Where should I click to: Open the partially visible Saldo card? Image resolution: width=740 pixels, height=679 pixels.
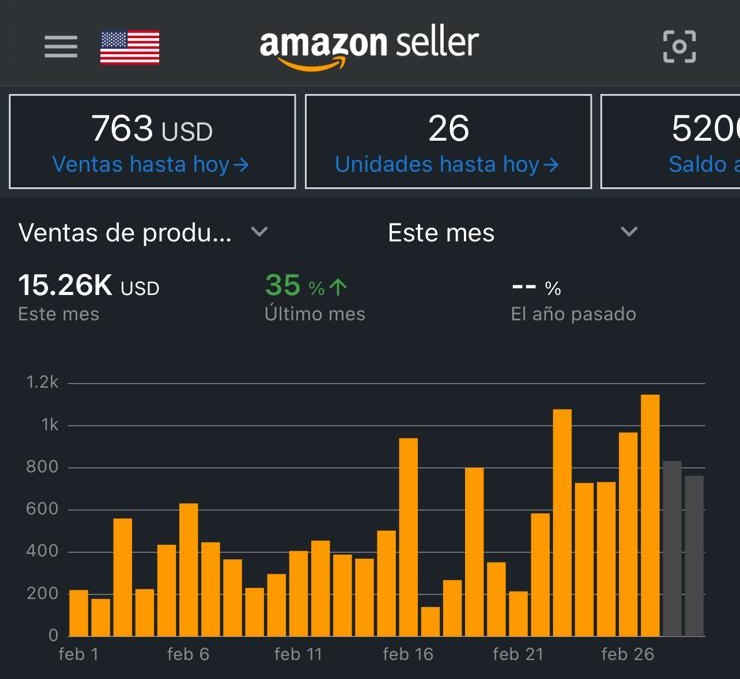pyautogui.click(x=670, y=142)
